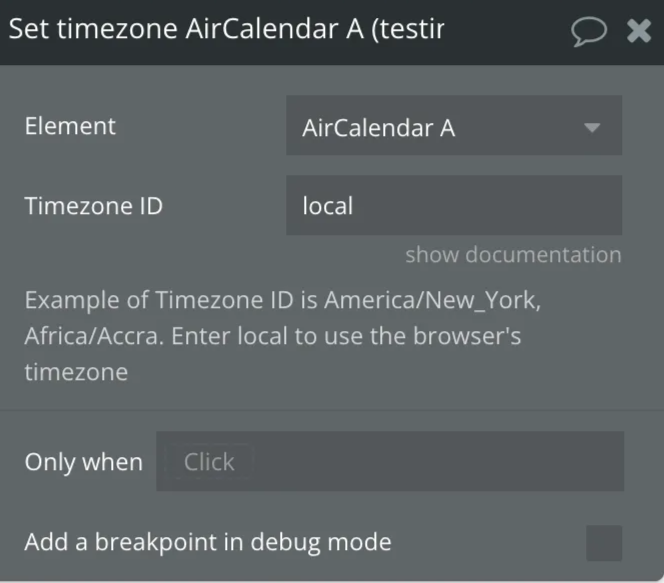
Task: Click the Set timezone AirCalendar A title
Action: [226, 30]
